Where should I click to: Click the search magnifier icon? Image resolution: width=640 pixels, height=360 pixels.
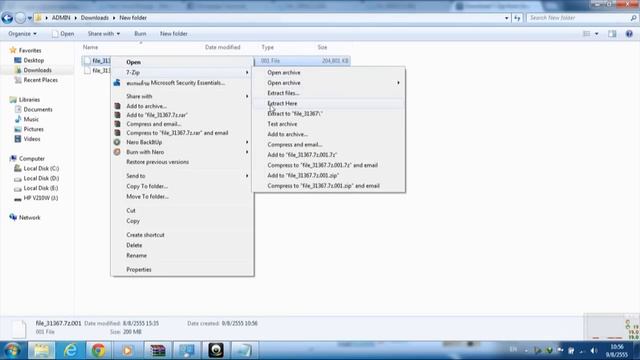(633, 18)
